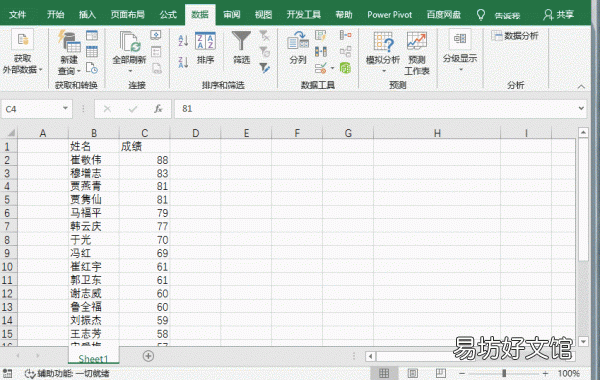Open the 百度网盘 tab
The image size is (600, 380).
443,15
